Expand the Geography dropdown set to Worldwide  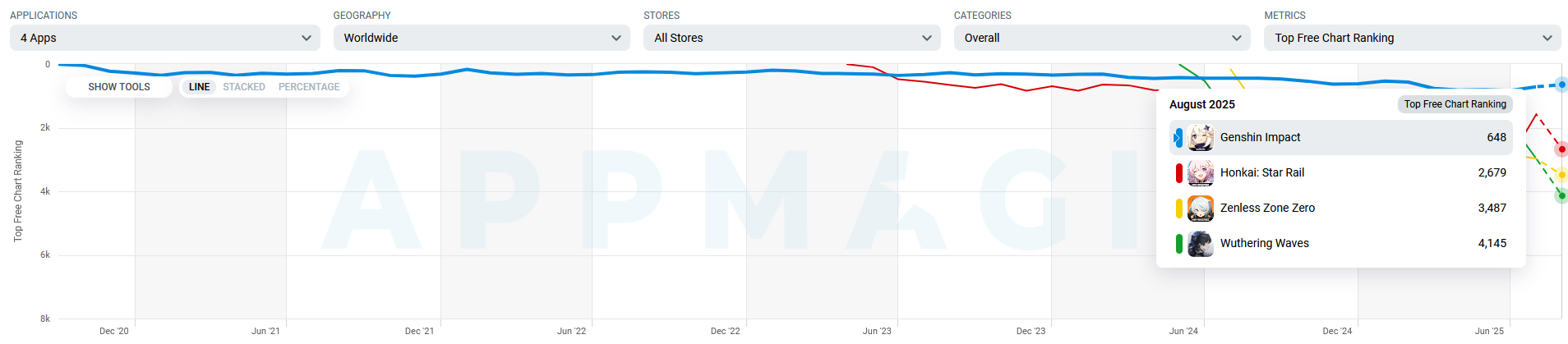pyautogui.click(x=481, y=38)
